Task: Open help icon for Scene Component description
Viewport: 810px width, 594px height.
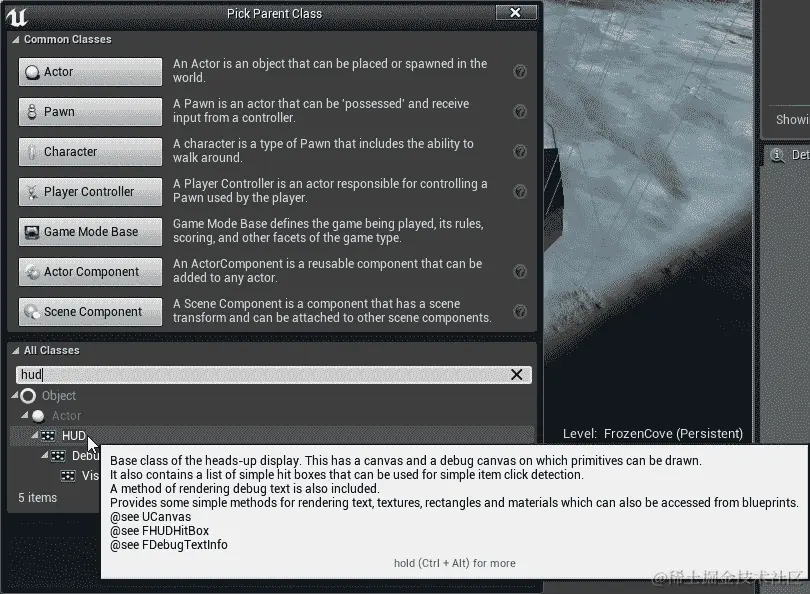Action: coord(520,311)
